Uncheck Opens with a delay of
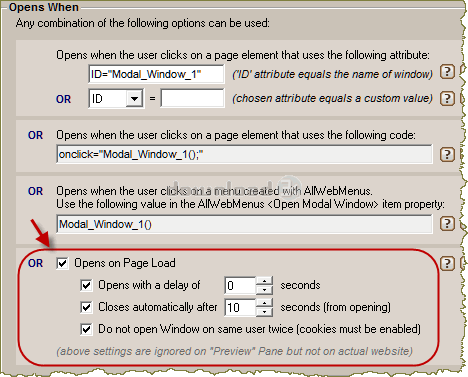This screenshot has width=468, height=377. [x=86, y=285]
